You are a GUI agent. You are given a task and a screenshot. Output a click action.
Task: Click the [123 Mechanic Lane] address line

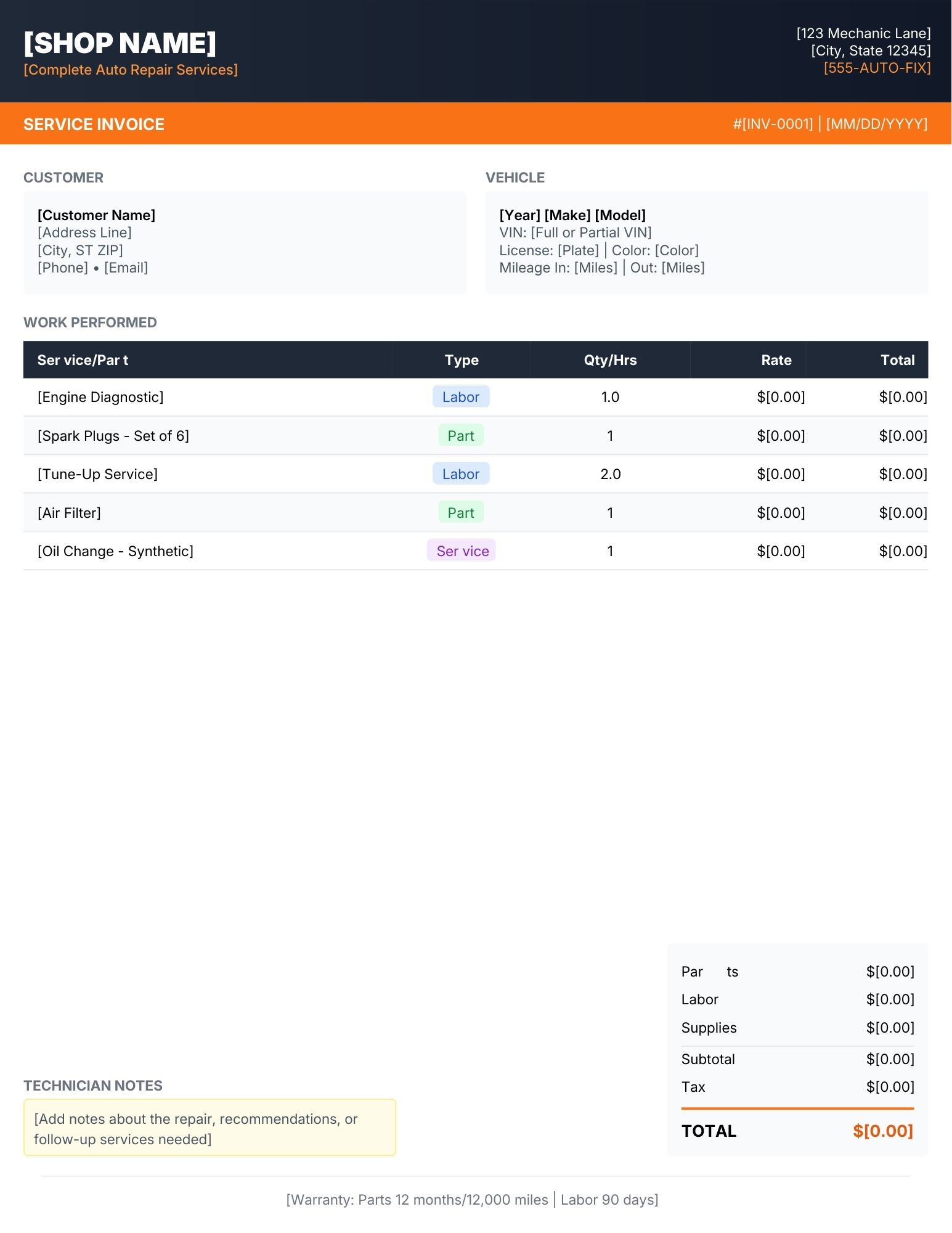coord(863,33)
